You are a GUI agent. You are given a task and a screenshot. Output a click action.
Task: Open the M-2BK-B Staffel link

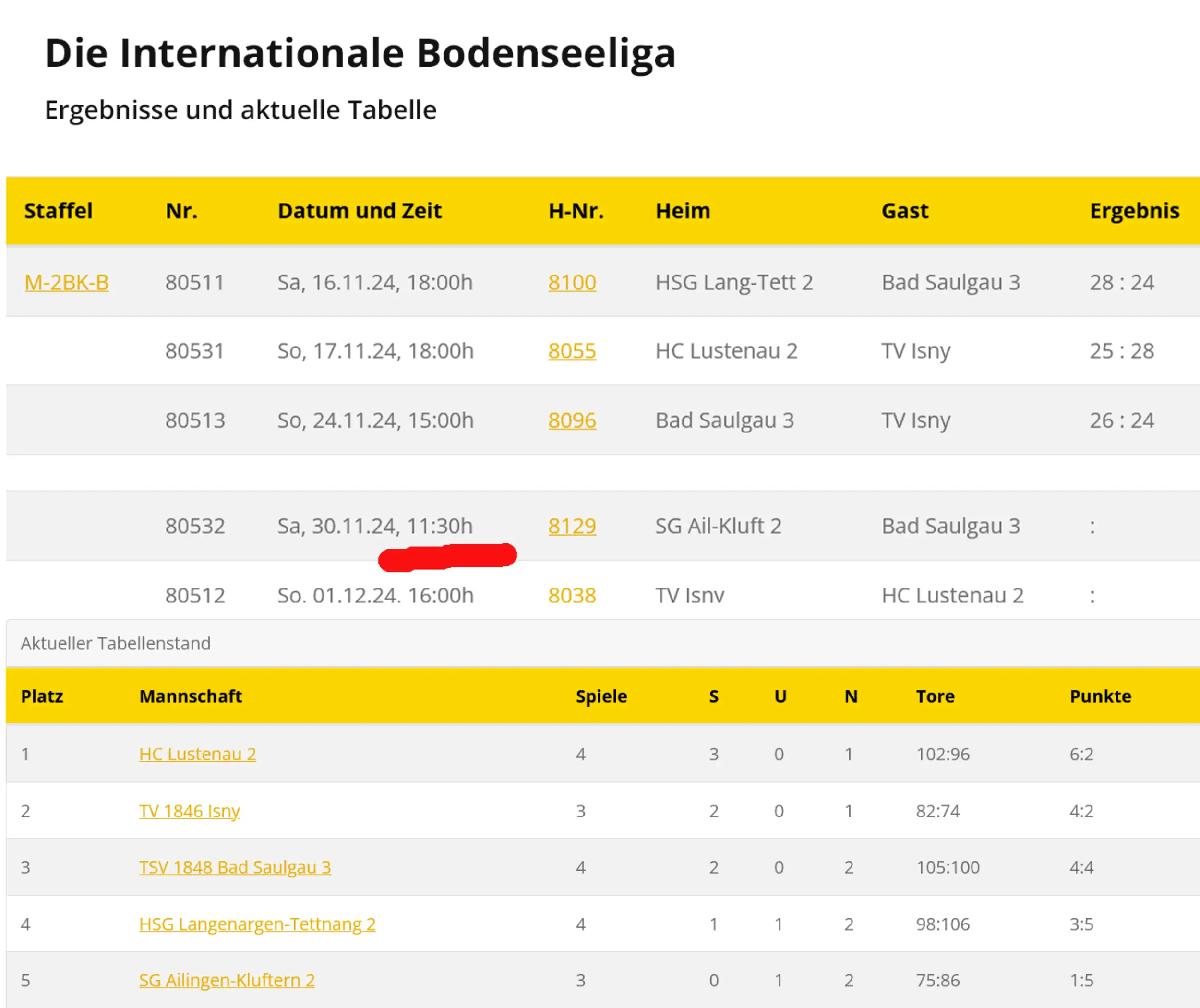(66, 282)
